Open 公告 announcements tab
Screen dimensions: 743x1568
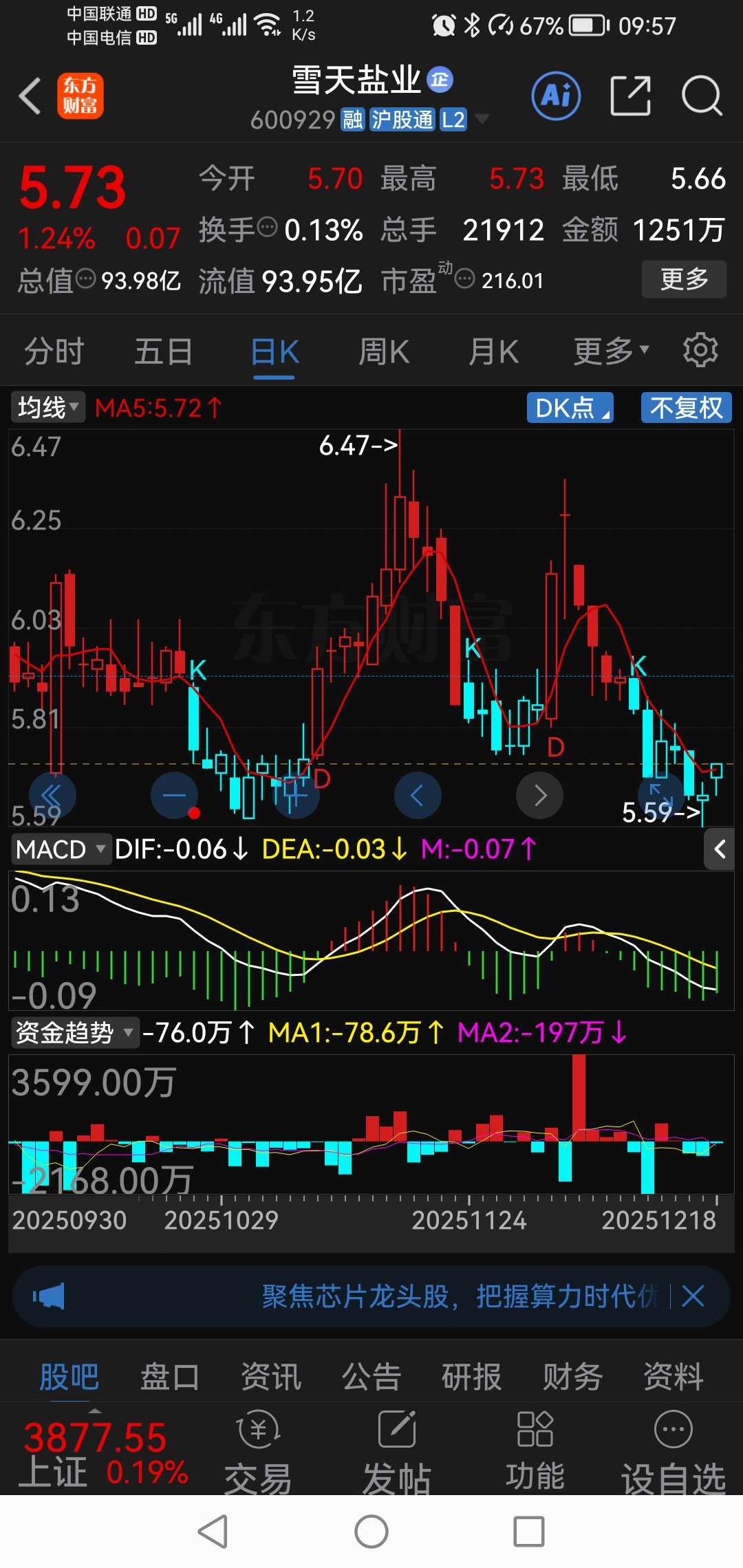point(371,1377)
